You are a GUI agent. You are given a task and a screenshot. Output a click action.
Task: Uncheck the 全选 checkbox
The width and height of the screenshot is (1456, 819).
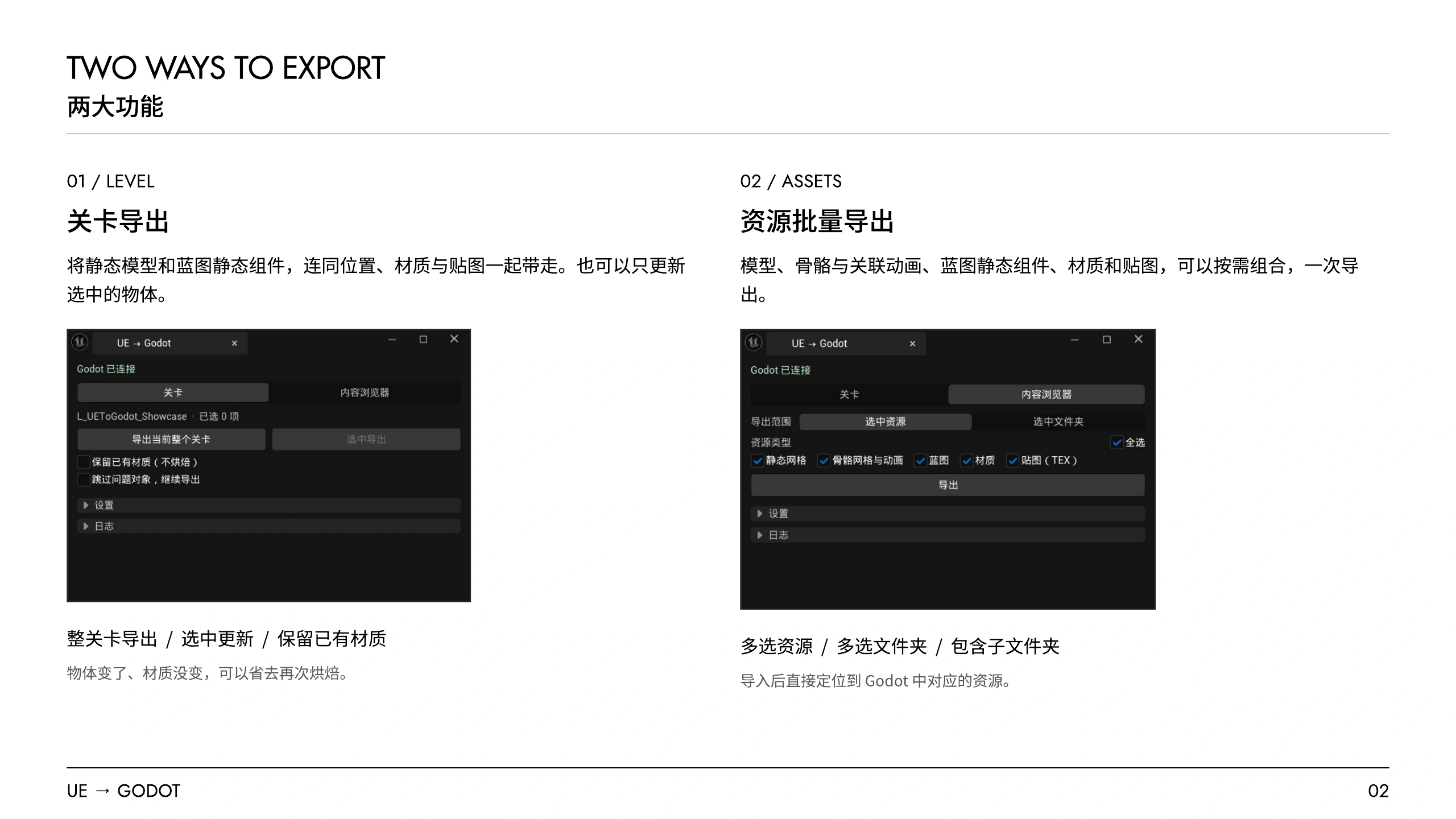pos(1117,442)
